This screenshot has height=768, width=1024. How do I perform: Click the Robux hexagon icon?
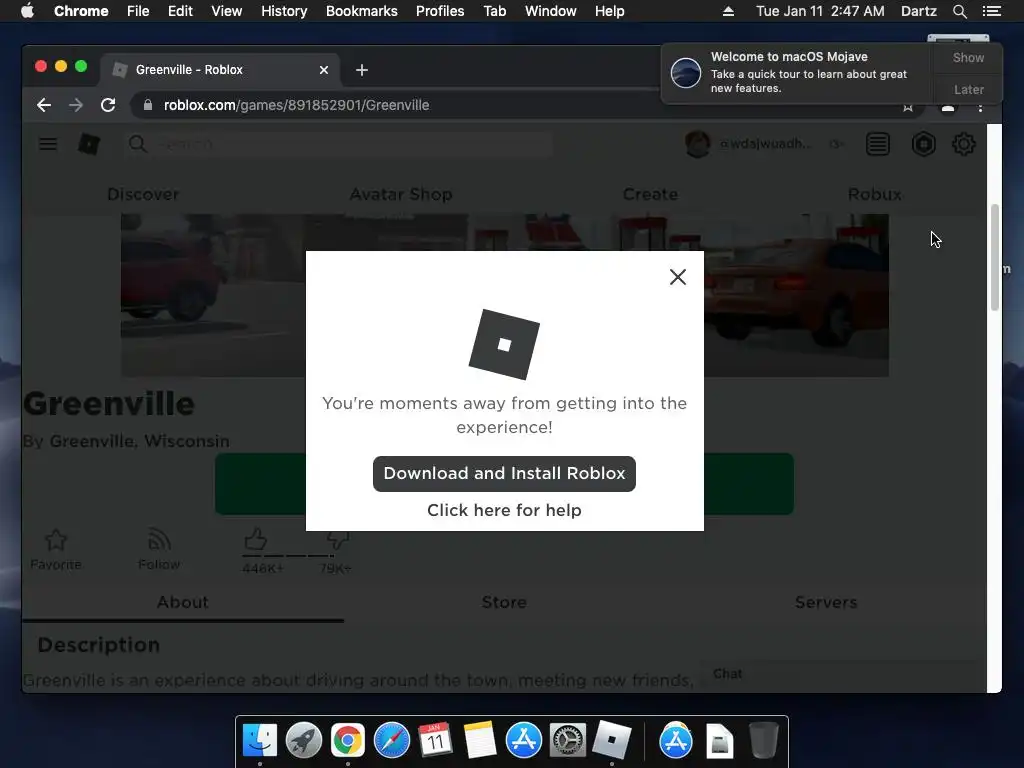923,144
